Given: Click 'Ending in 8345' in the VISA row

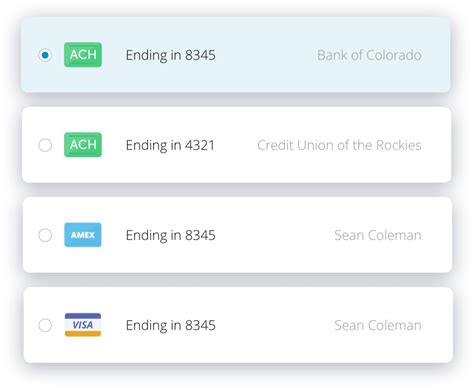Looking at the screenshot, I should (x=170, y=325).
